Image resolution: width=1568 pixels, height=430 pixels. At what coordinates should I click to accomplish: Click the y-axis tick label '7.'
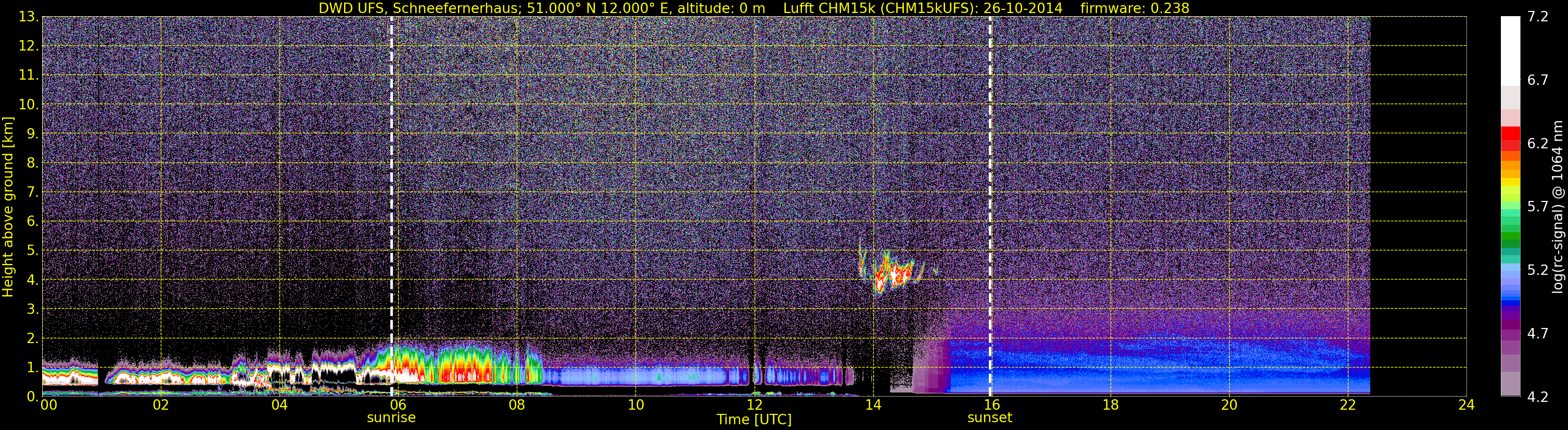(33, 193)
